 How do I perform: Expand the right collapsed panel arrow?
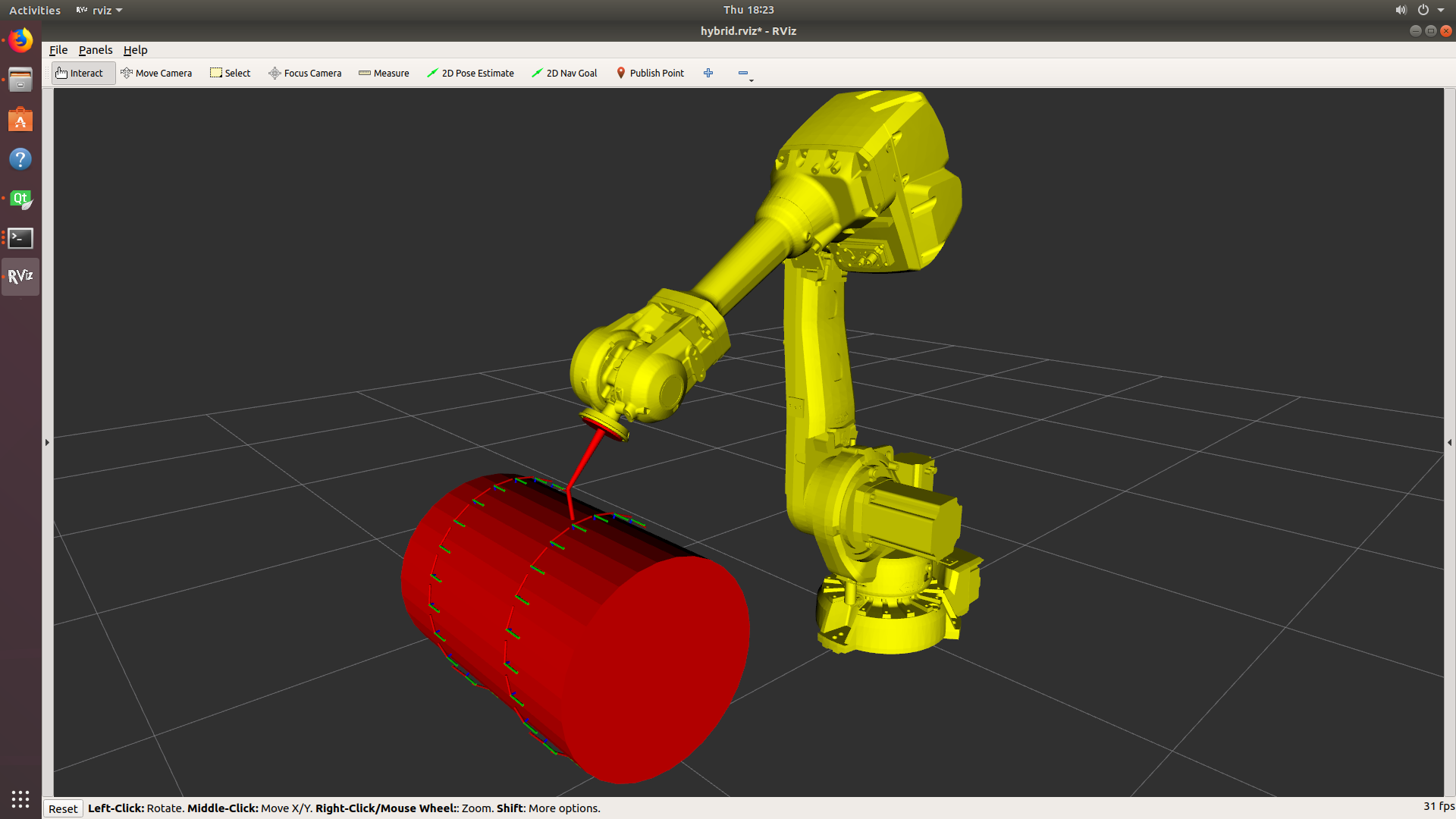tap(1449, 442)
